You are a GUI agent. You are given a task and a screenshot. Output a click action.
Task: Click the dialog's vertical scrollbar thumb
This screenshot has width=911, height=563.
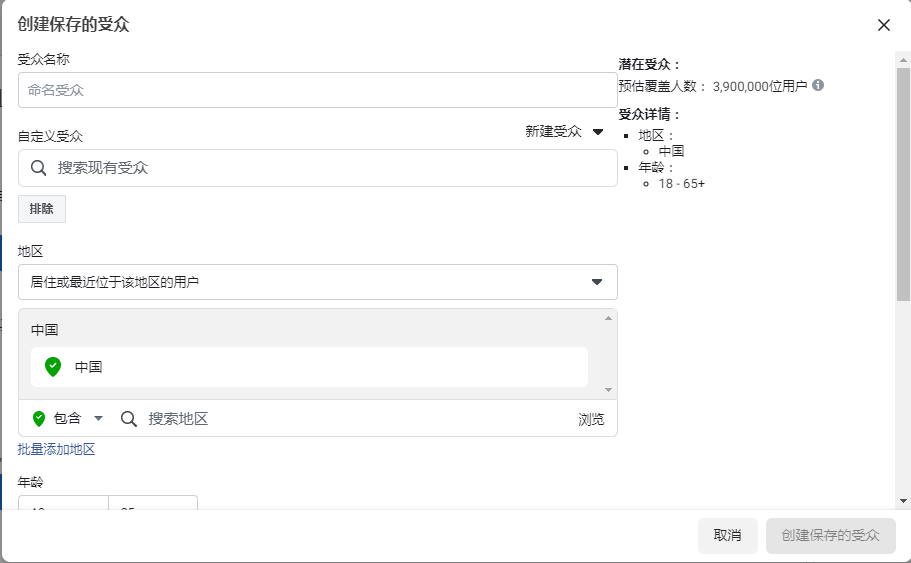[x=903, y=180]
